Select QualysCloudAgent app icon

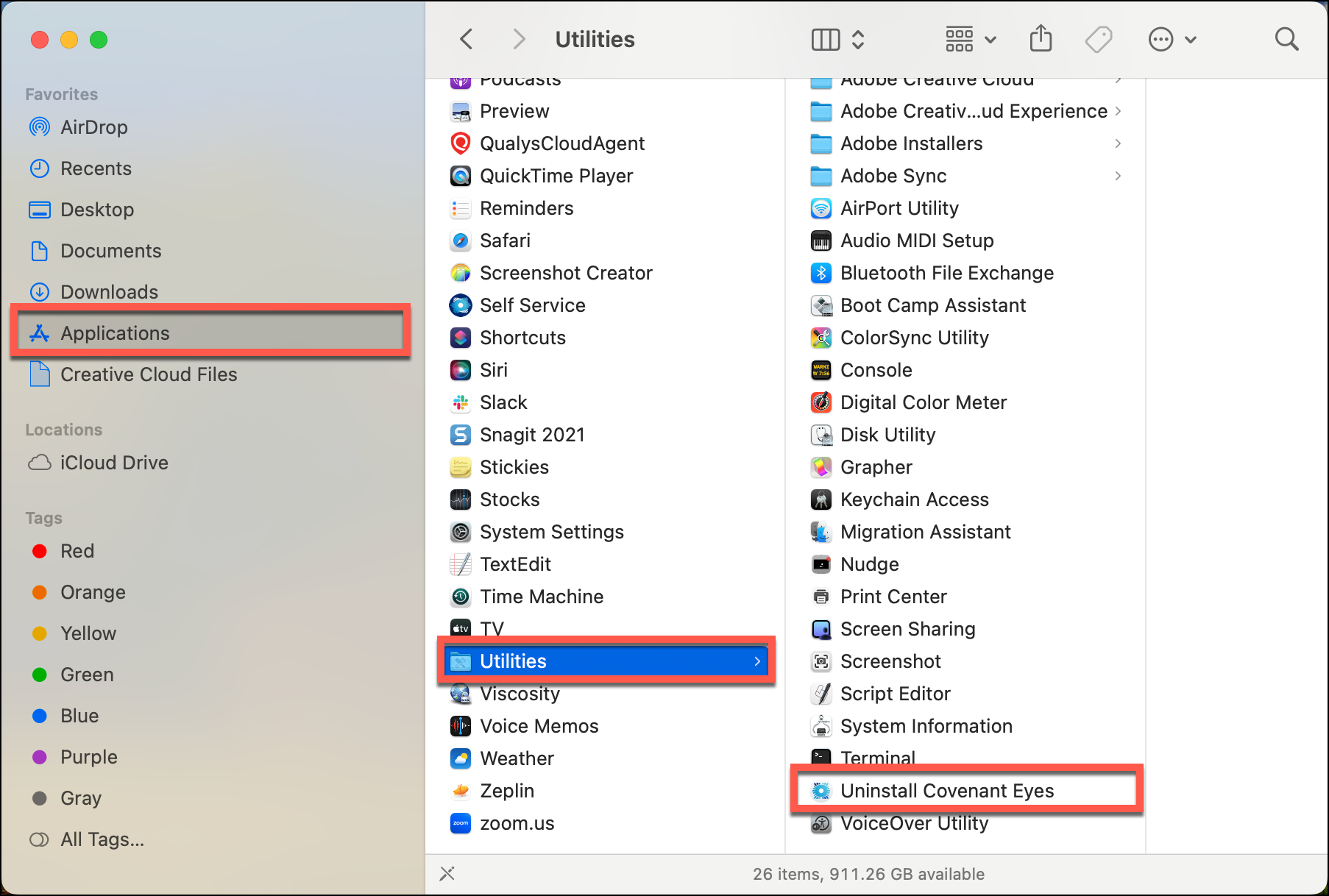point(461,143)
